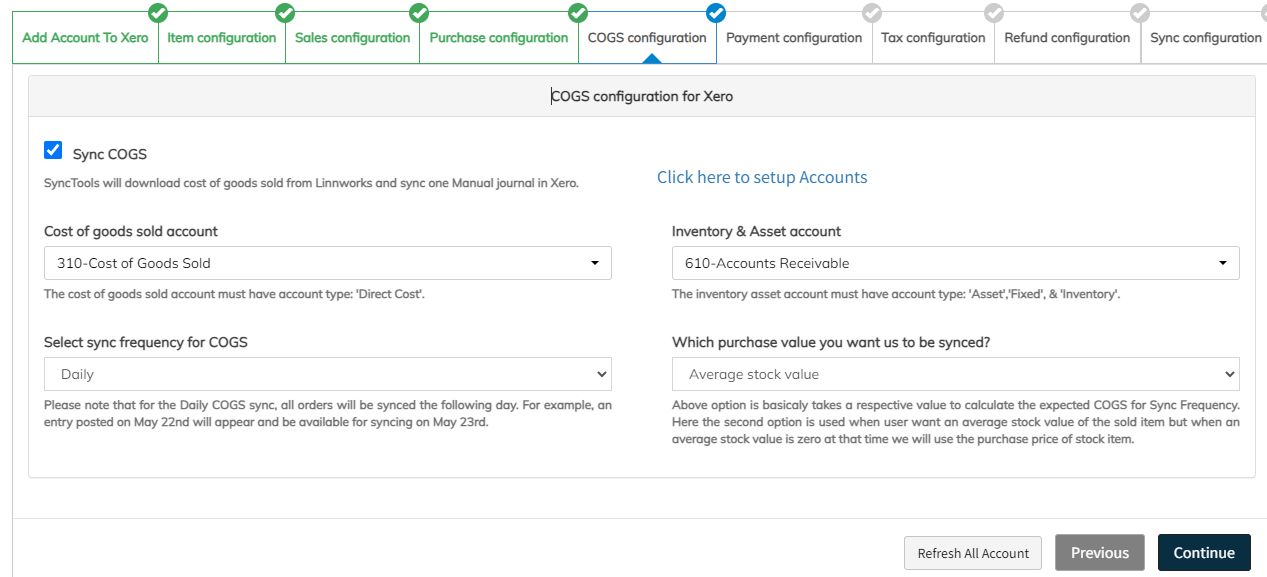Click blue checkmark above COGS configuration step
The width and height of the screenshot is (1267, 577).
(715, 13)
